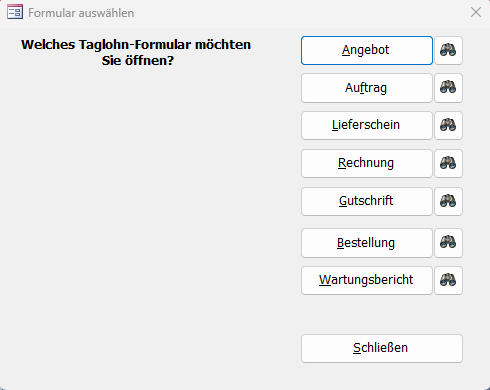
Task: Search Wartungsbericht with its binoculars icon
Action: pyautogui.click(x=448, y=280)
